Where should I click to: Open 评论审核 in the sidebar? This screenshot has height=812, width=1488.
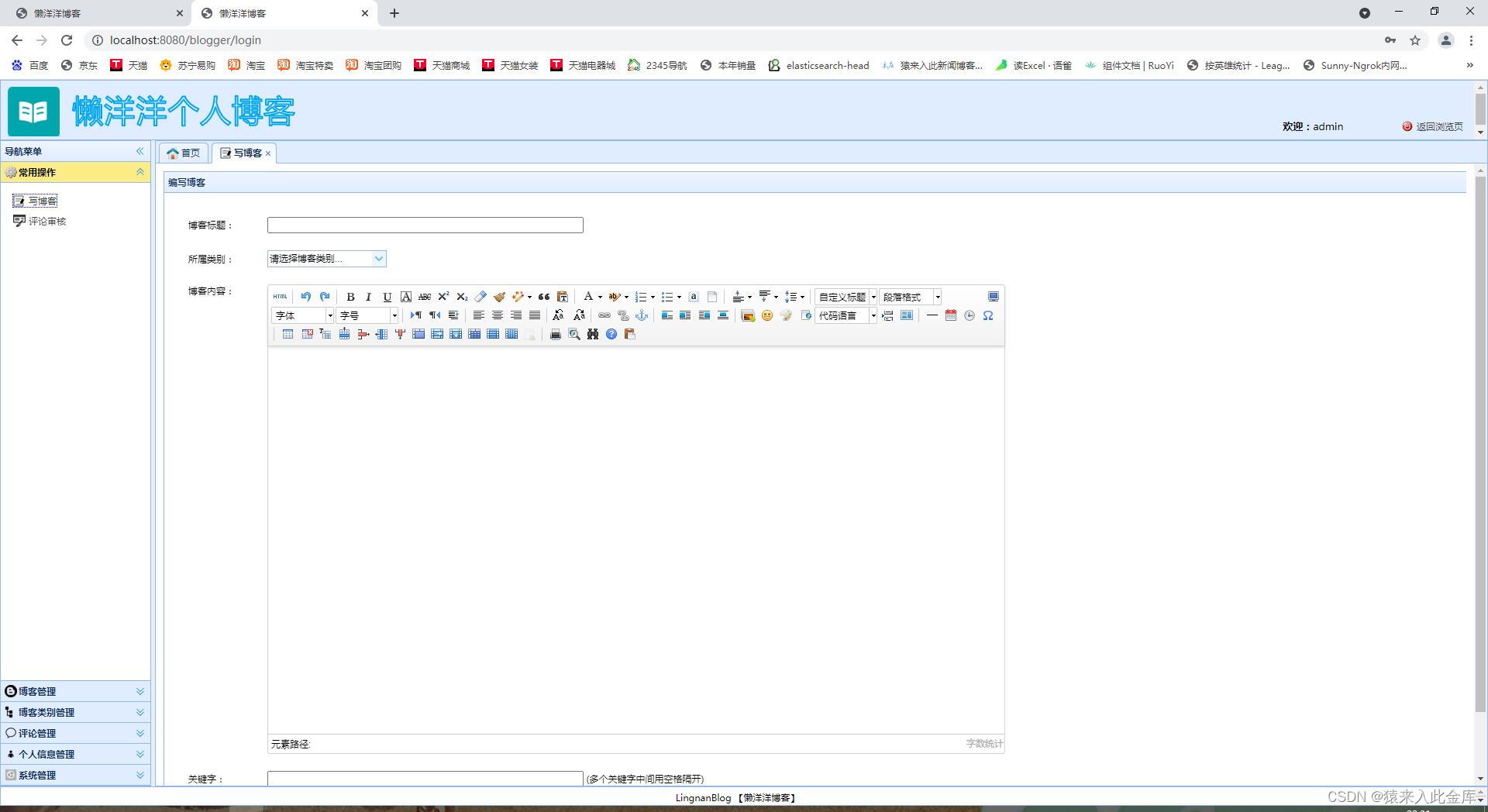click(40, 222)
